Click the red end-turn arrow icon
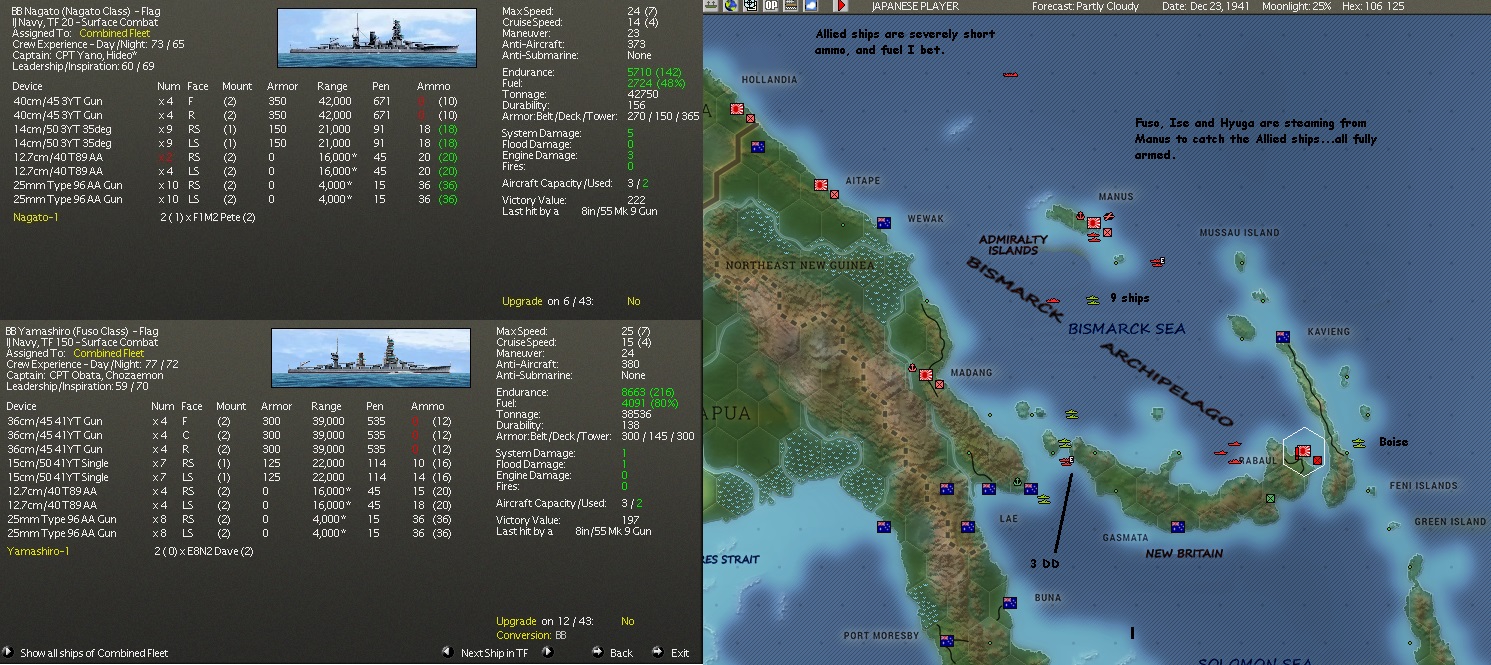This screenshot has height=665, width=1491. tap(841, 6)
